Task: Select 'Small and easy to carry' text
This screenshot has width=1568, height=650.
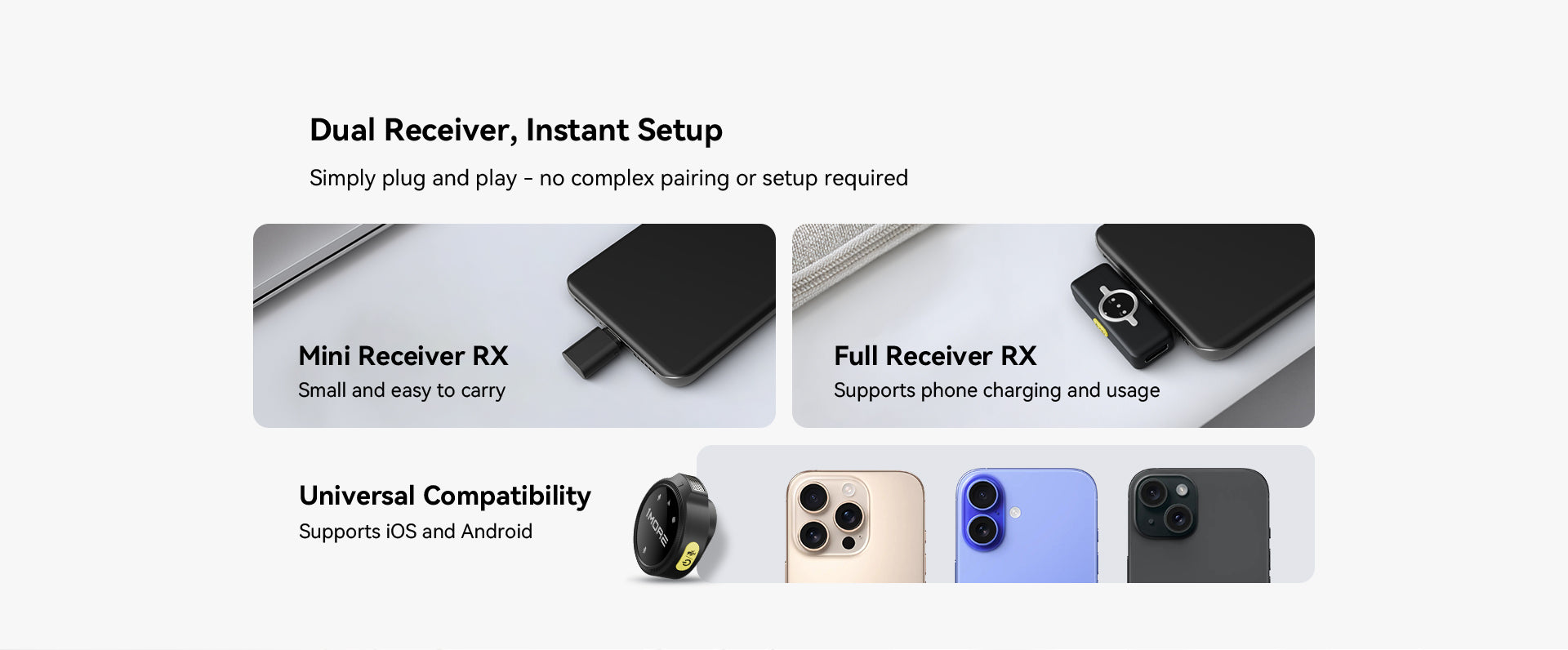Action: tap(402, 390)
